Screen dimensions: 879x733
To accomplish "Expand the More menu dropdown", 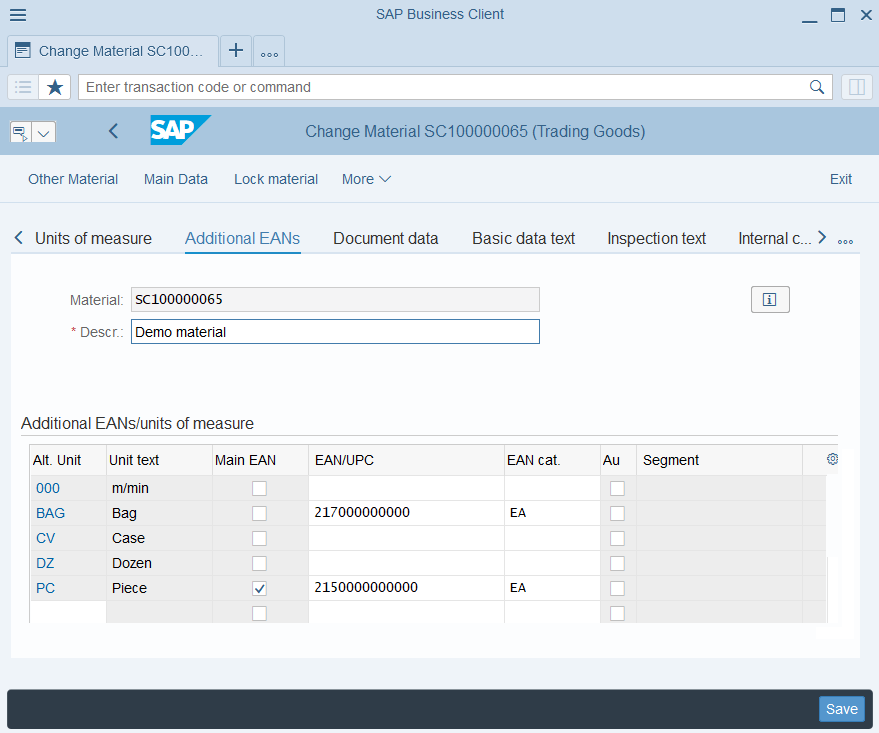I will [x=366, y=179].
